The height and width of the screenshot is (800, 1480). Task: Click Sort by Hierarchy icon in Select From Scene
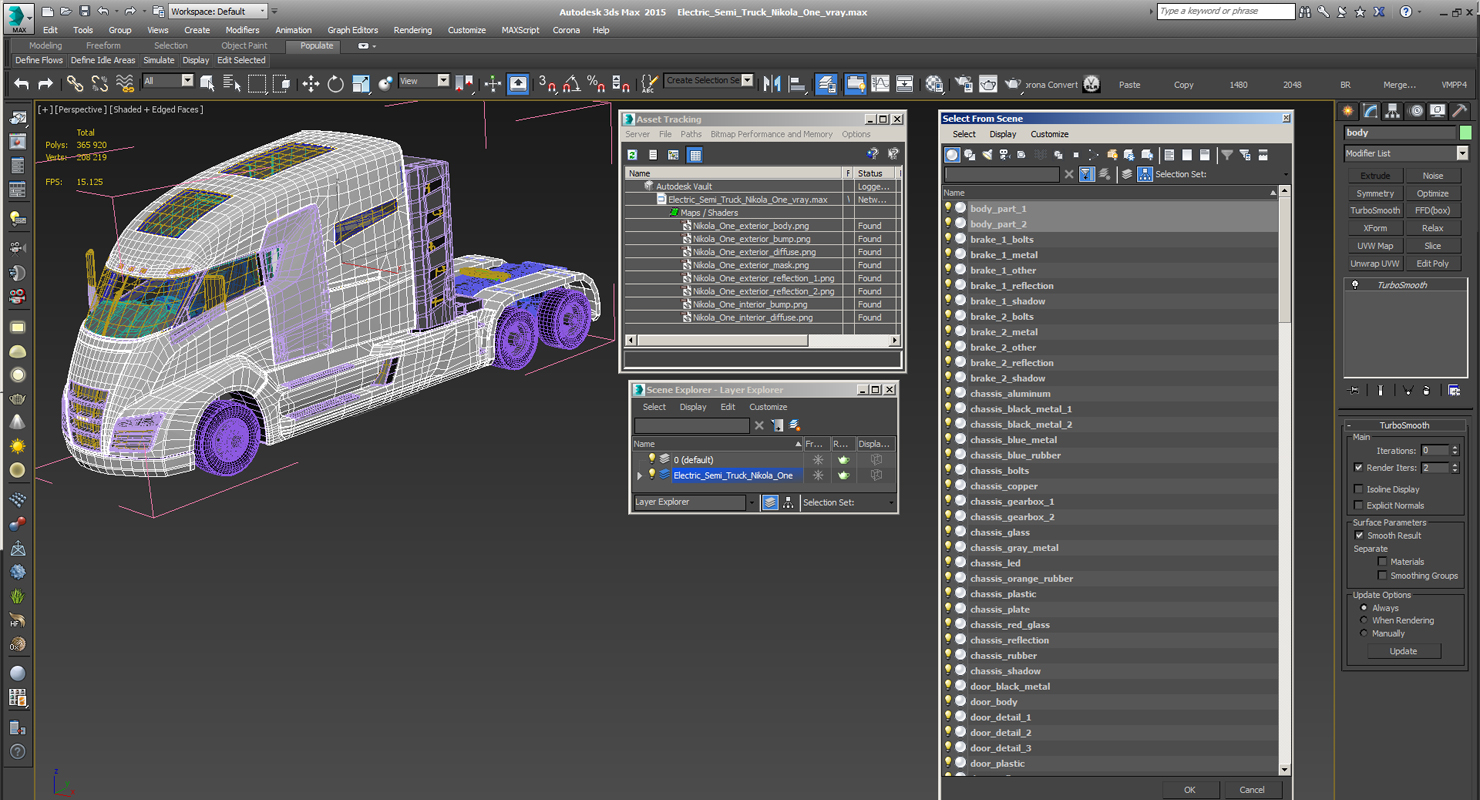[x=1145, y=174]
